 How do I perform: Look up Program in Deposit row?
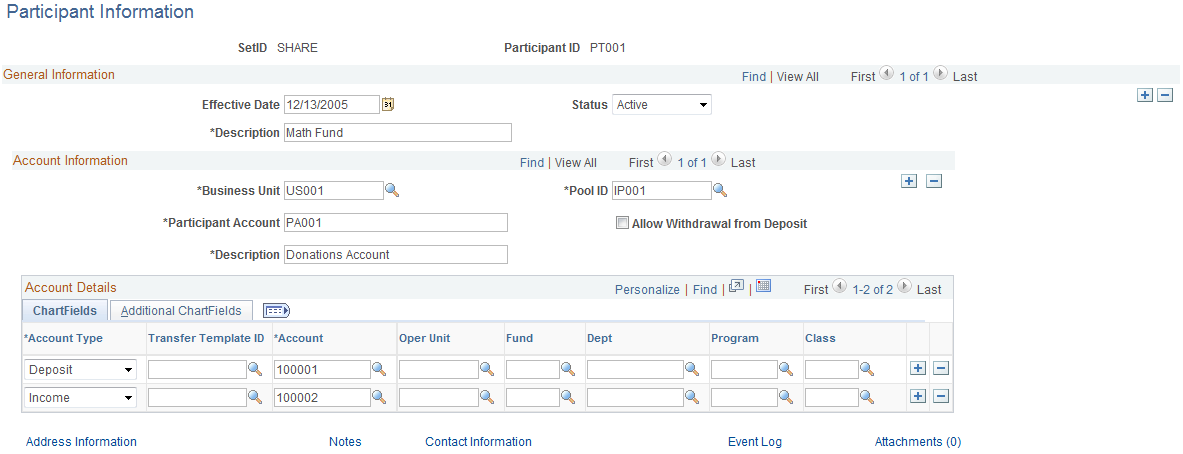[786, 370]
